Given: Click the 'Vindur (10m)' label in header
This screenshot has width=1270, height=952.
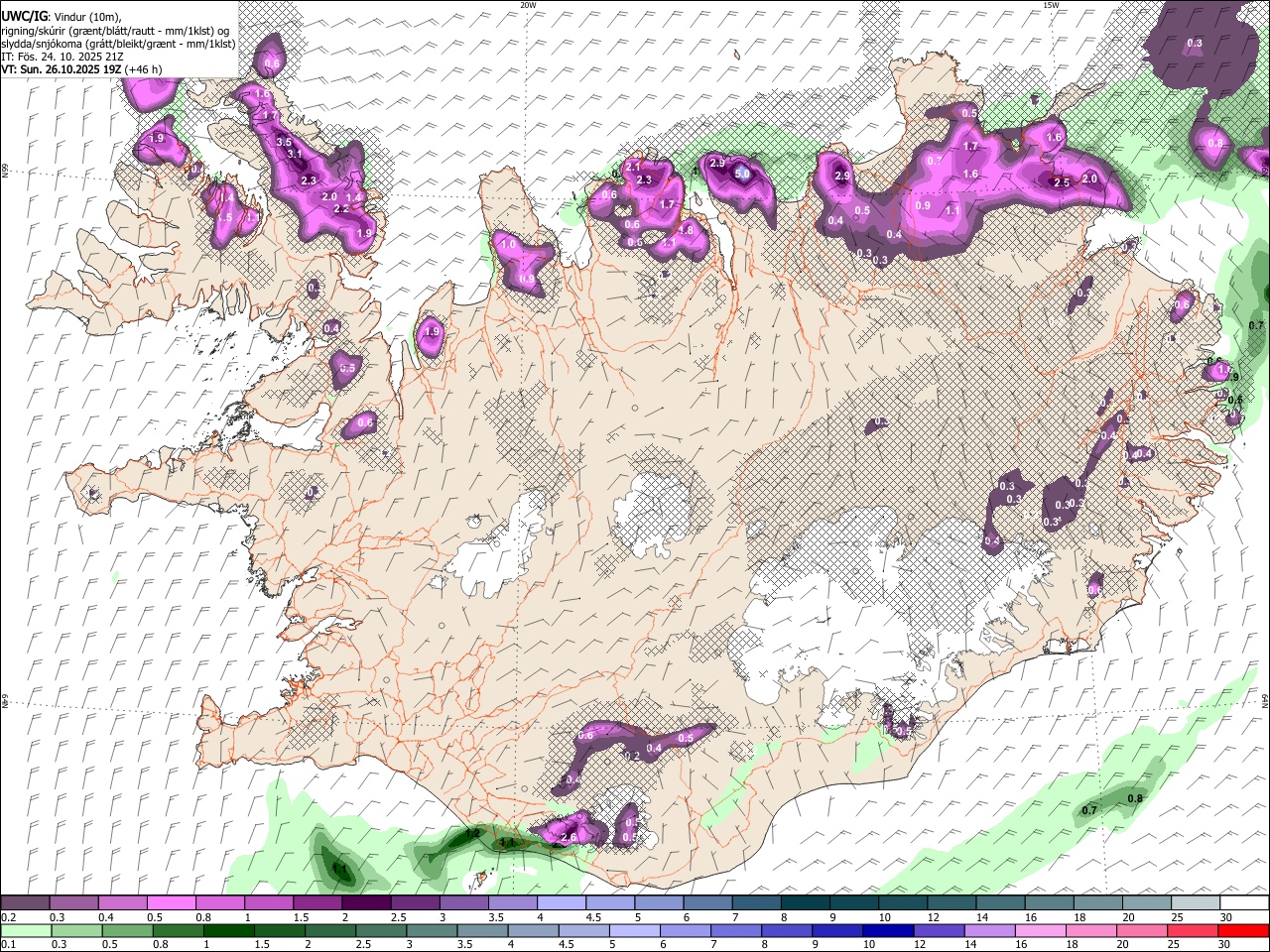Looking at the screenshot, I should point(86,17).
